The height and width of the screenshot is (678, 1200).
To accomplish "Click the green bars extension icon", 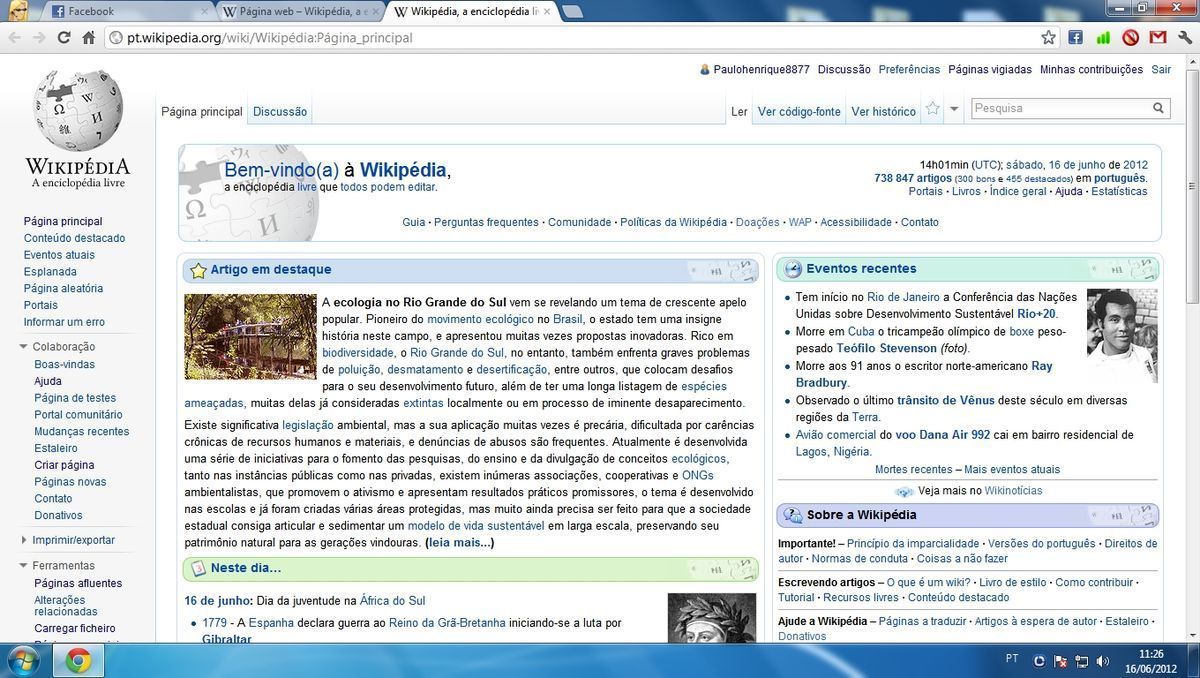I will pyautogui.click(x=1103, y=37).
